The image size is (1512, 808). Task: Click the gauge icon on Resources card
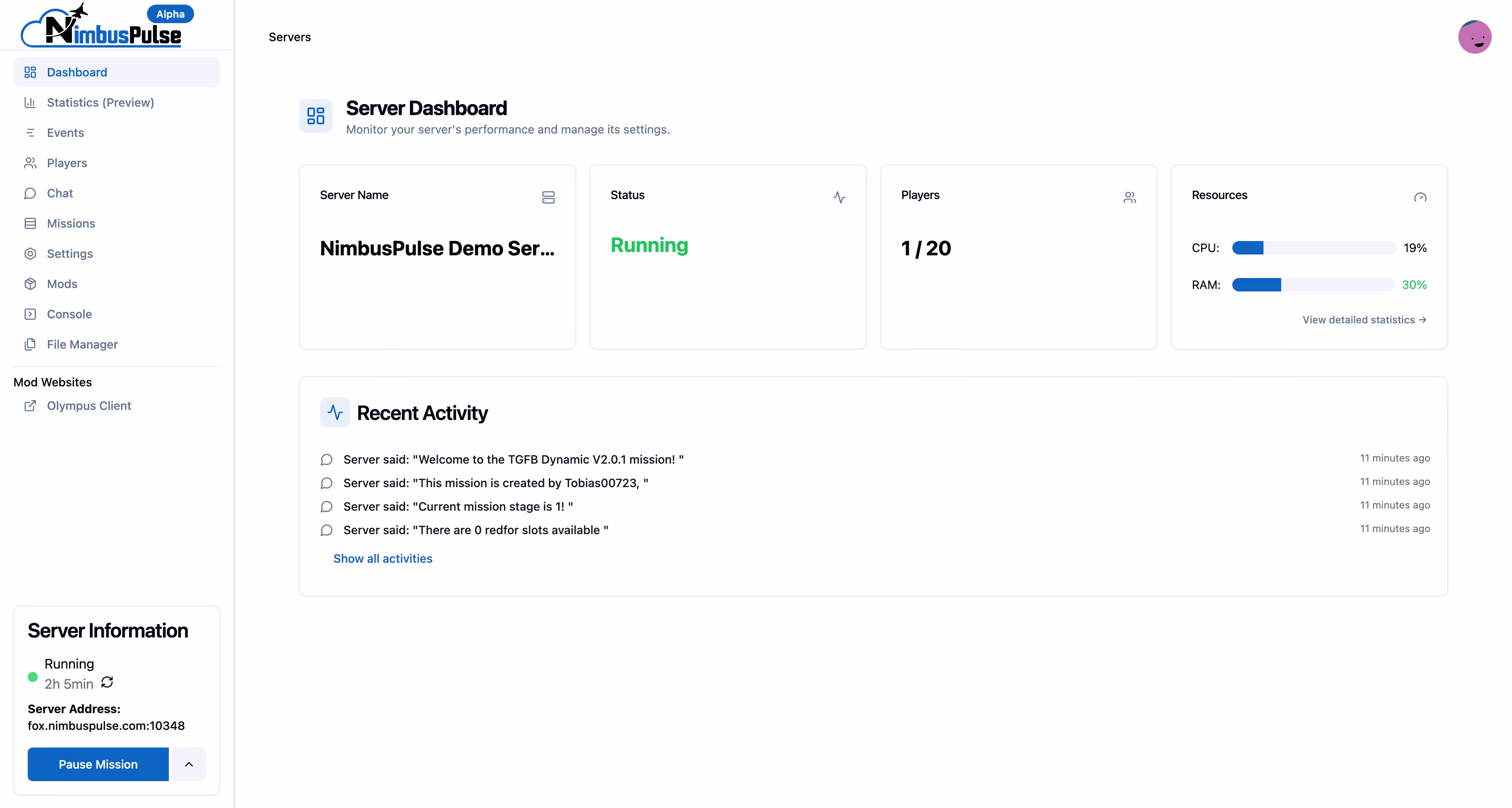click(x=1420, y=197)
